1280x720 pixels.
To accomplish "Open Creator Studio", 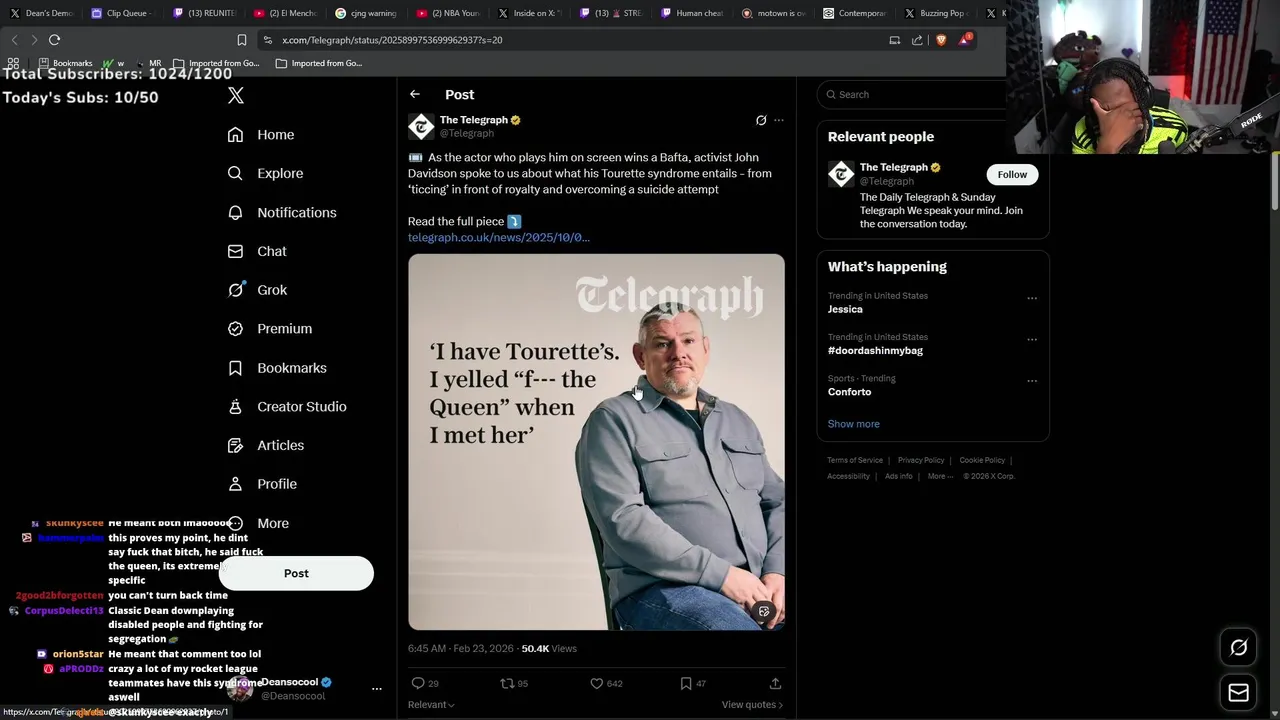I will 287,406.
